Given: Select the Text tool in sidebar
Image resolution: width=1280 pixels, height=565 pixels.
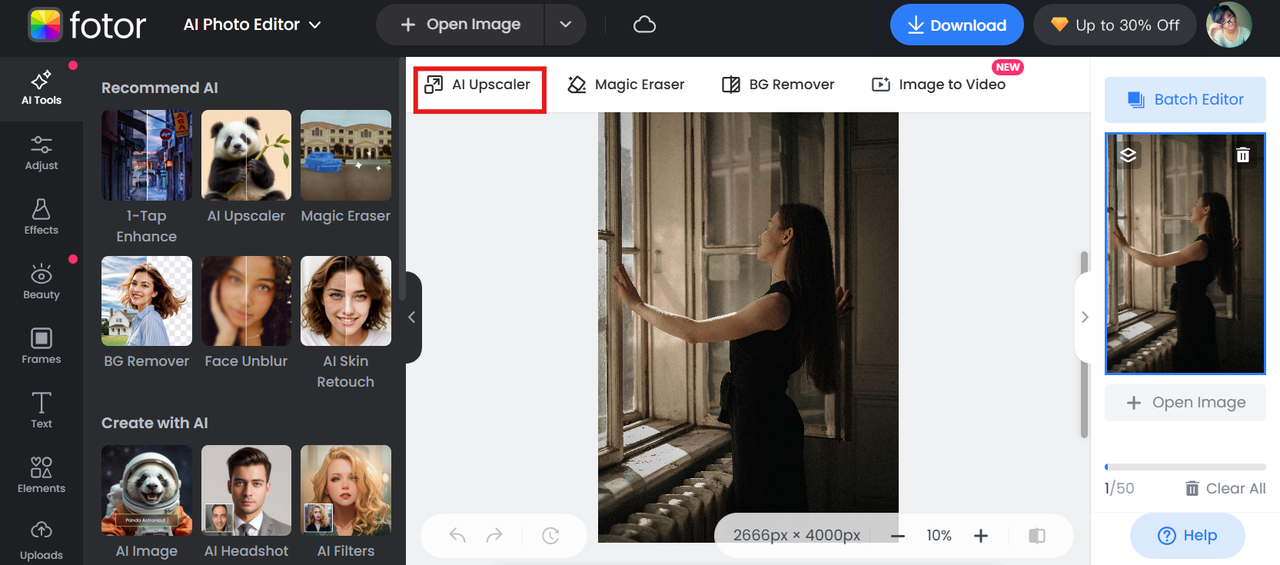Looking at the screenshot, I should (x=41, y=411).
